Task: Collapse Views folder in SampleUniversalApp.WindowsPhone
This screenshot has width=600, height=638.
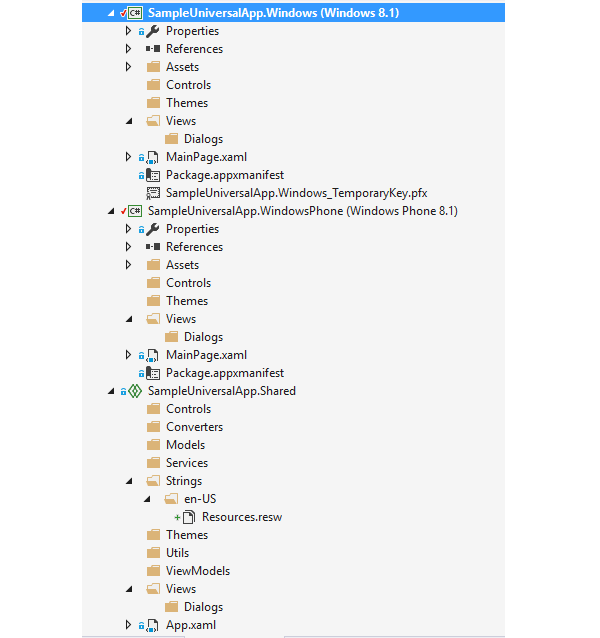Action: 129,319
